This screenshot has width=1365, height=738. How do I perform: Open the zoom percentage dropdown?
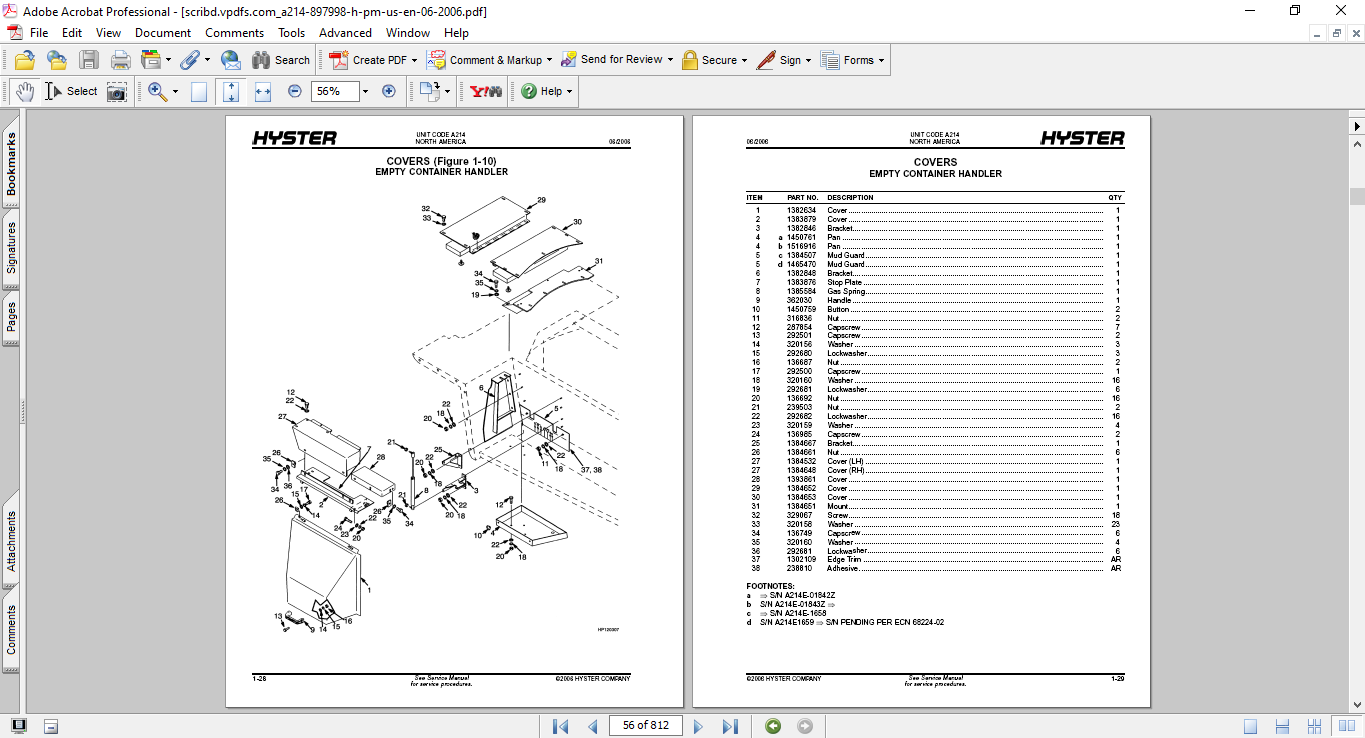click(365, 91)
